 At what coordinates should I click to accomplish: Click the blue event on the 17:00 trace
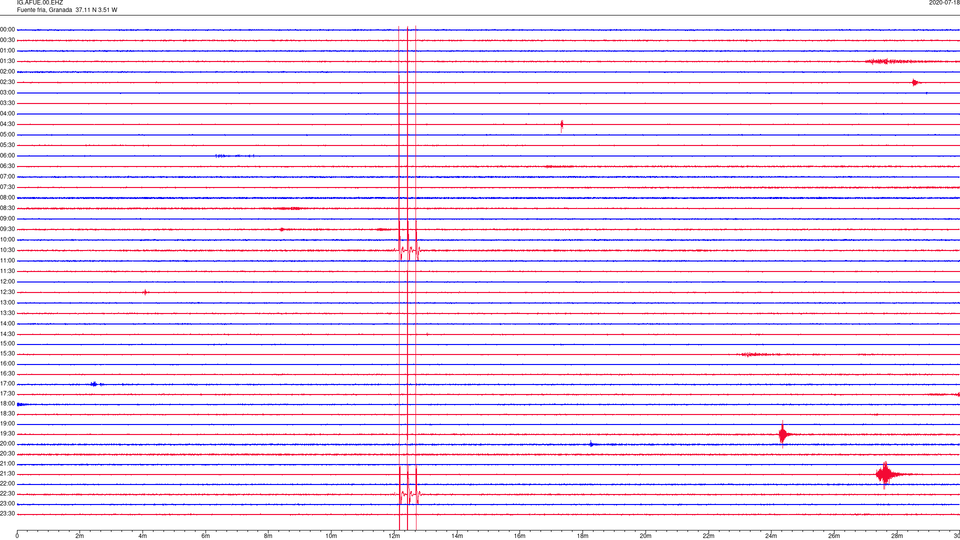coord(95,384)
